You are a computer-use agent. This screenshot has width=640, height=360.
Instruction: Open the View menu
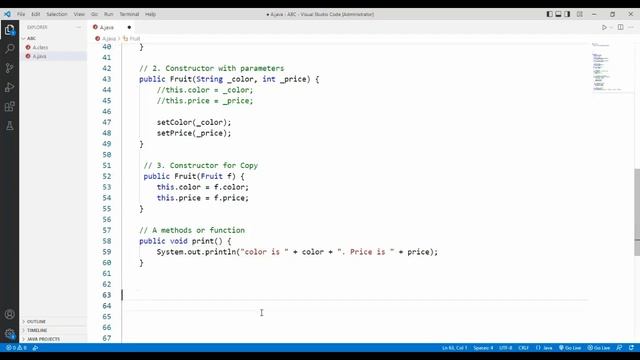[x=79, y=14]
